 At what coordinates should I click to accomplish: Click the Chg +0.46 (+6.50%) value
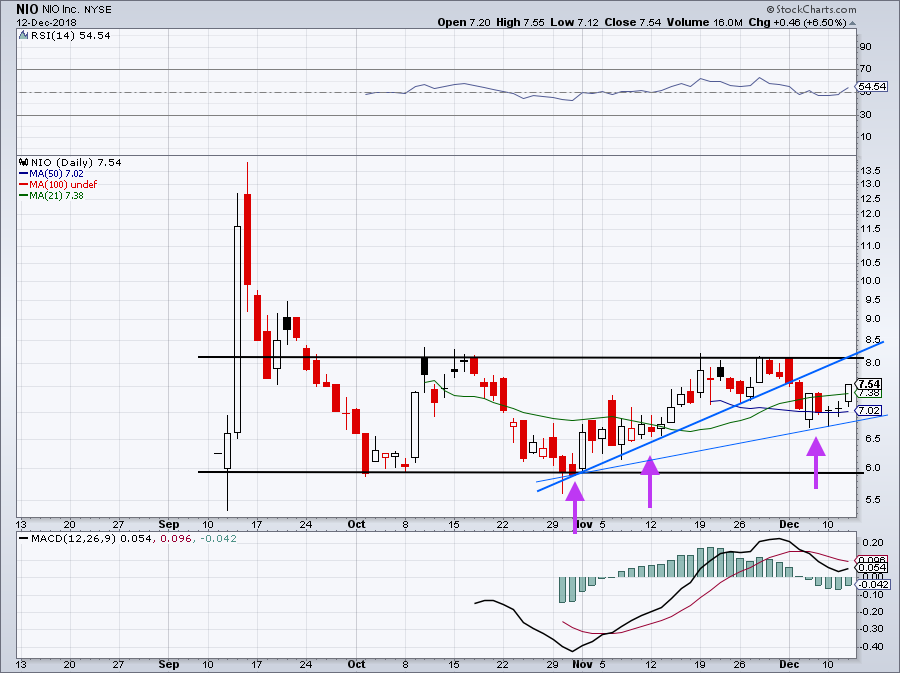[797, 22]
